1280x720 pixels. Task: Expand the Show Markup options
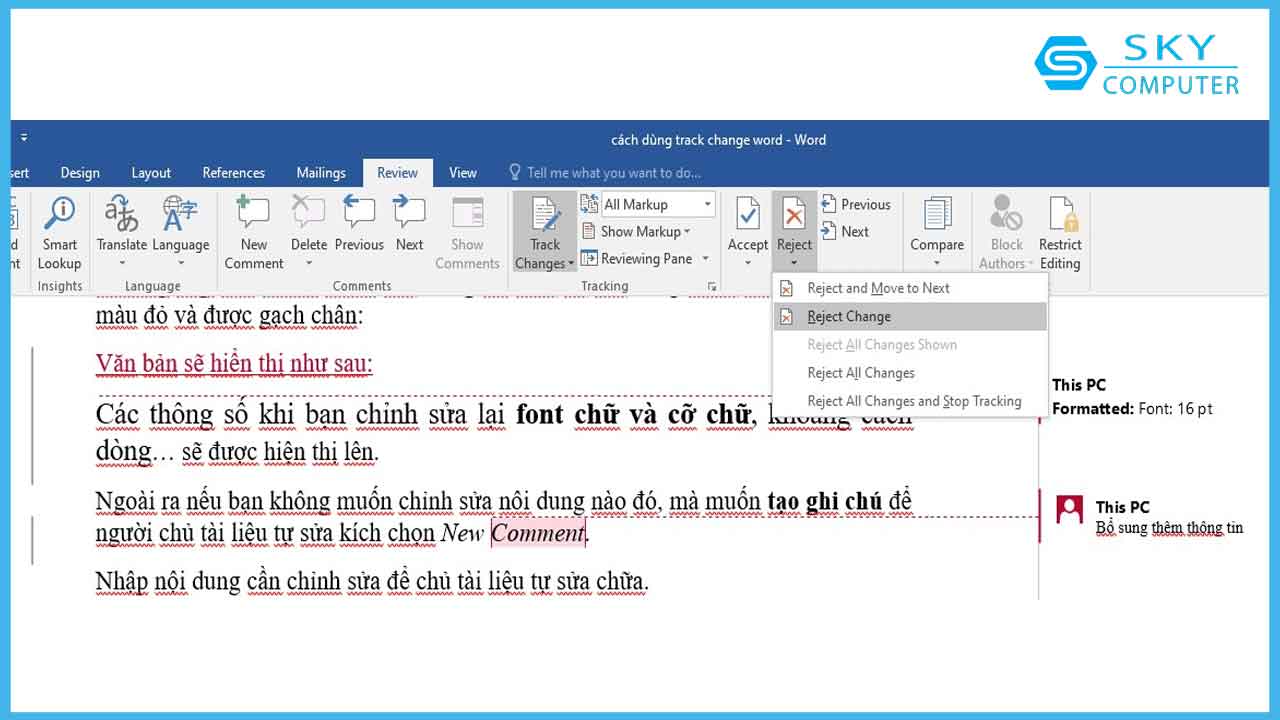(642, 231)
